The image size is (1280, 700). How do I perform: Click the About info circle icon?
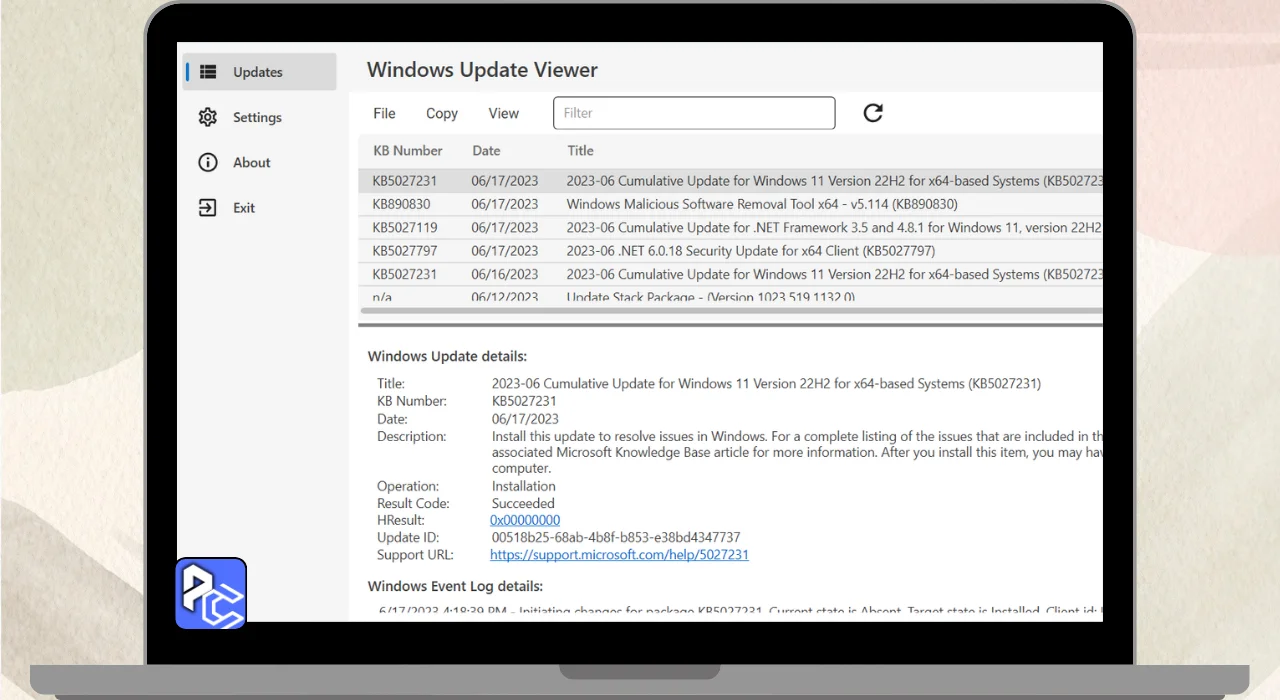(208, 162)
